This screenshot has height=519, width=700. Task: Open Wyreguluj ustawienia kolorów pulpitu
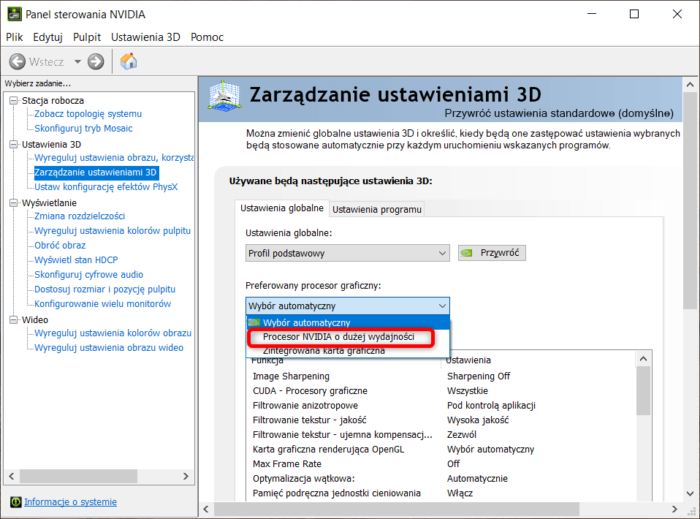click(x=112, y=231)
